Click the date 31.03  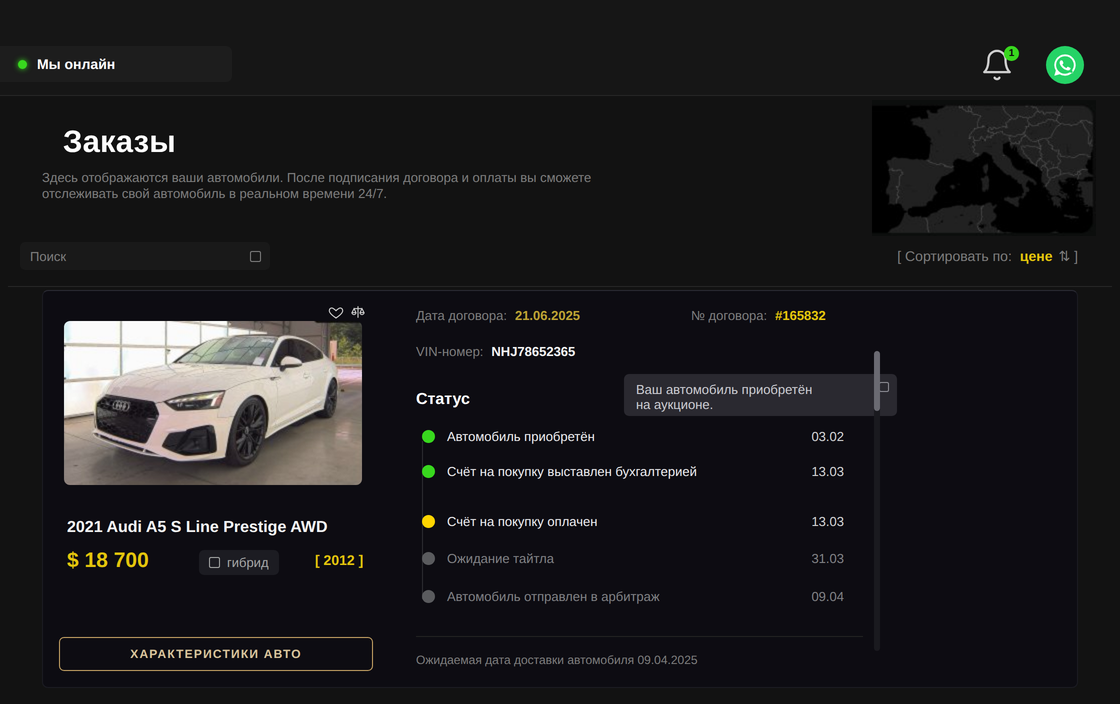[x=827, y=558]
